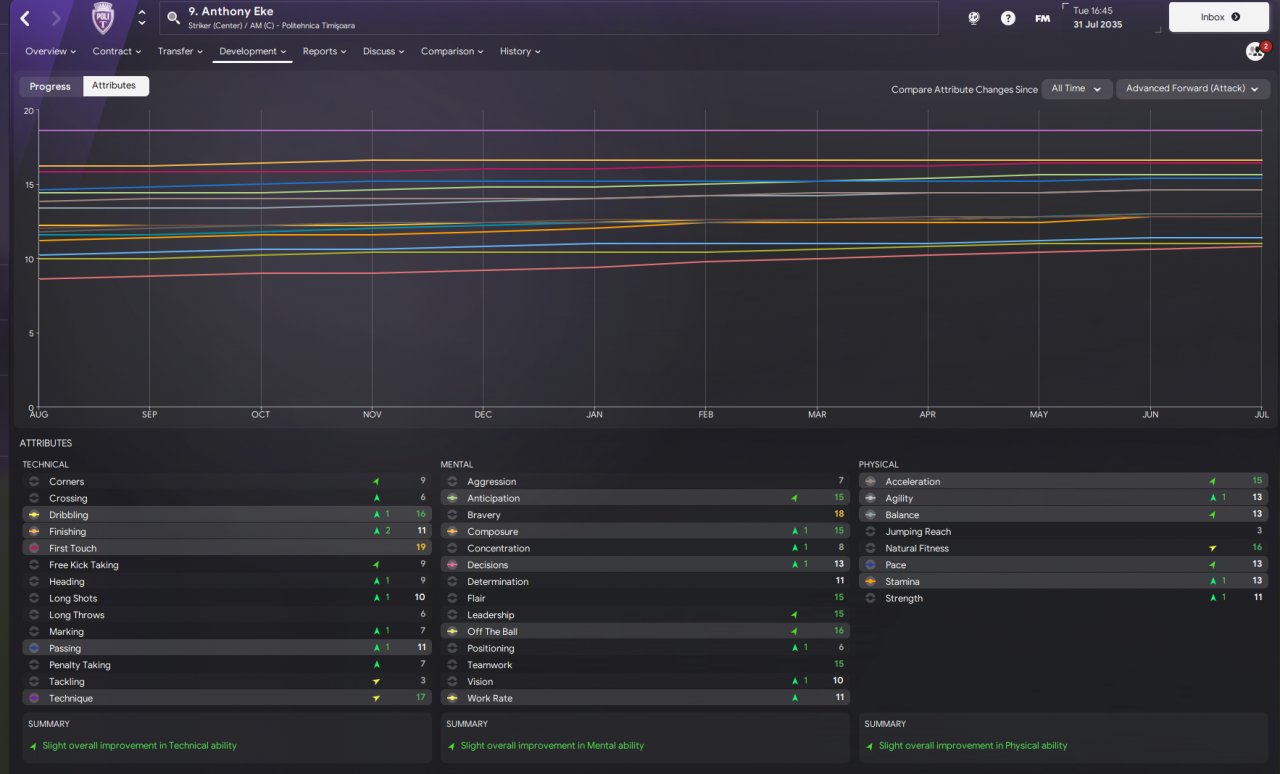
Task: Expand the Development dropdown menu
Action: tap(253, 51)
